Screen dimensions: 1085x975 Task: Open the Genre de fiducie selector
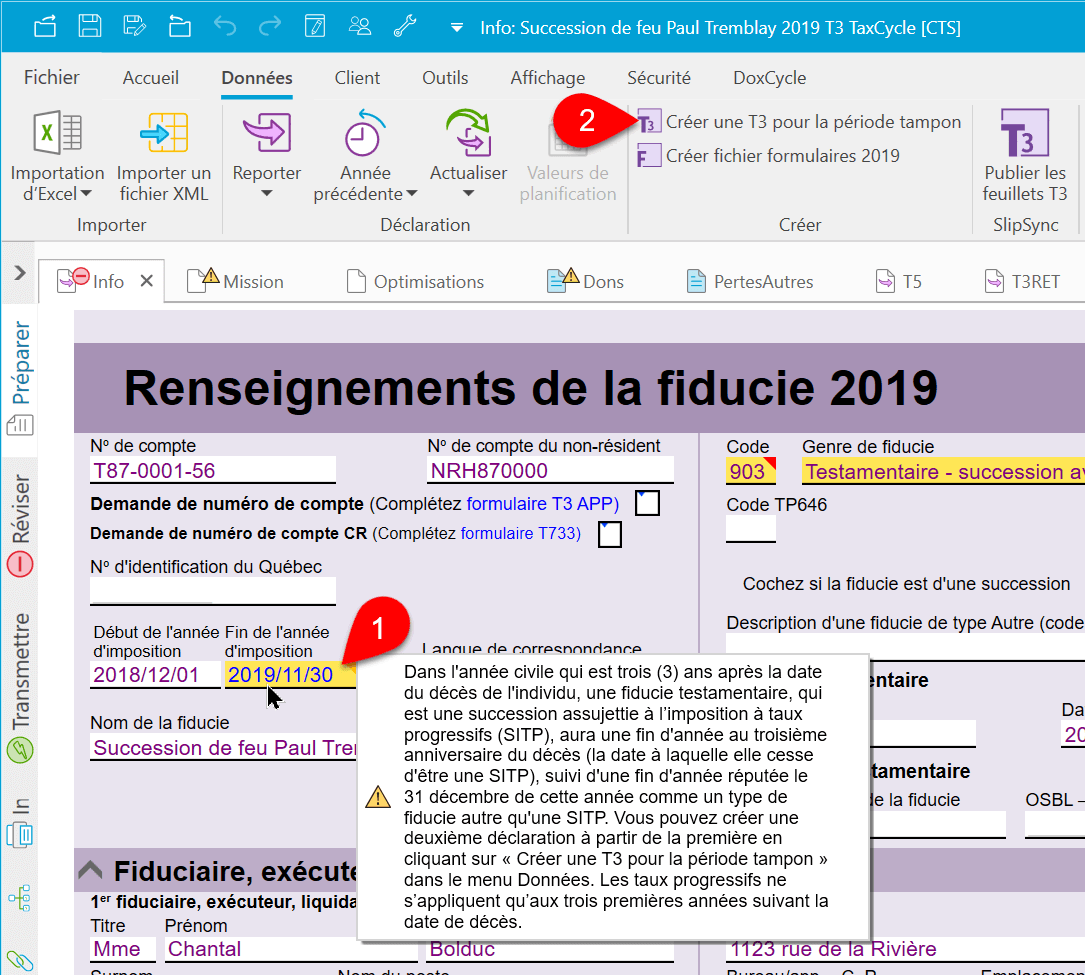coord(943,472)
